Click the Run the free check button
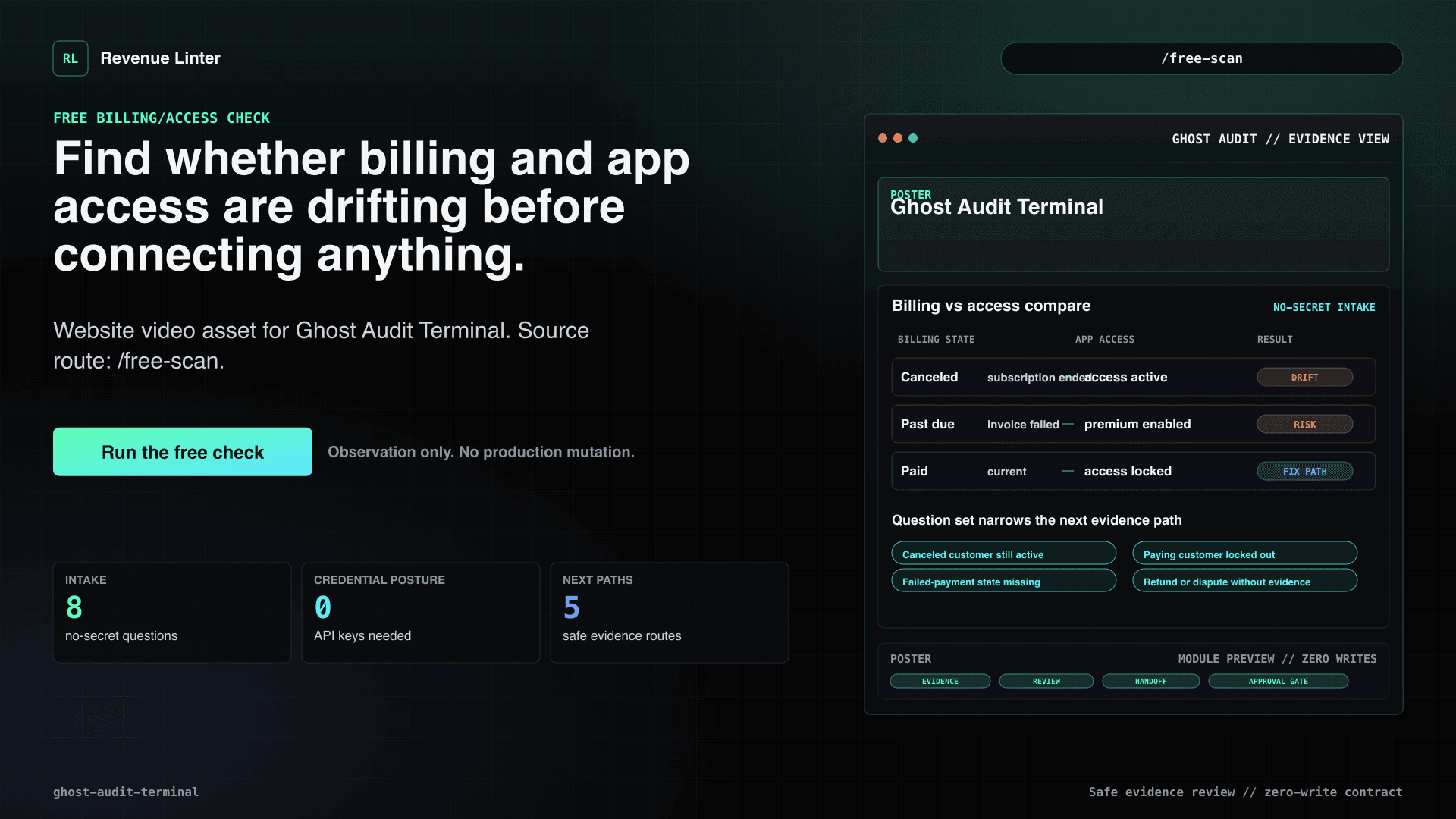 point(183,452)
